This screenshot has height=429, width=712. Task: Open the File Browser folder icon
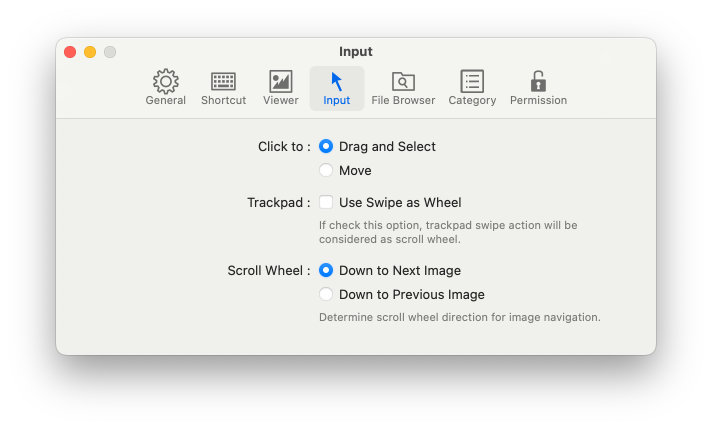click(403, 82)
